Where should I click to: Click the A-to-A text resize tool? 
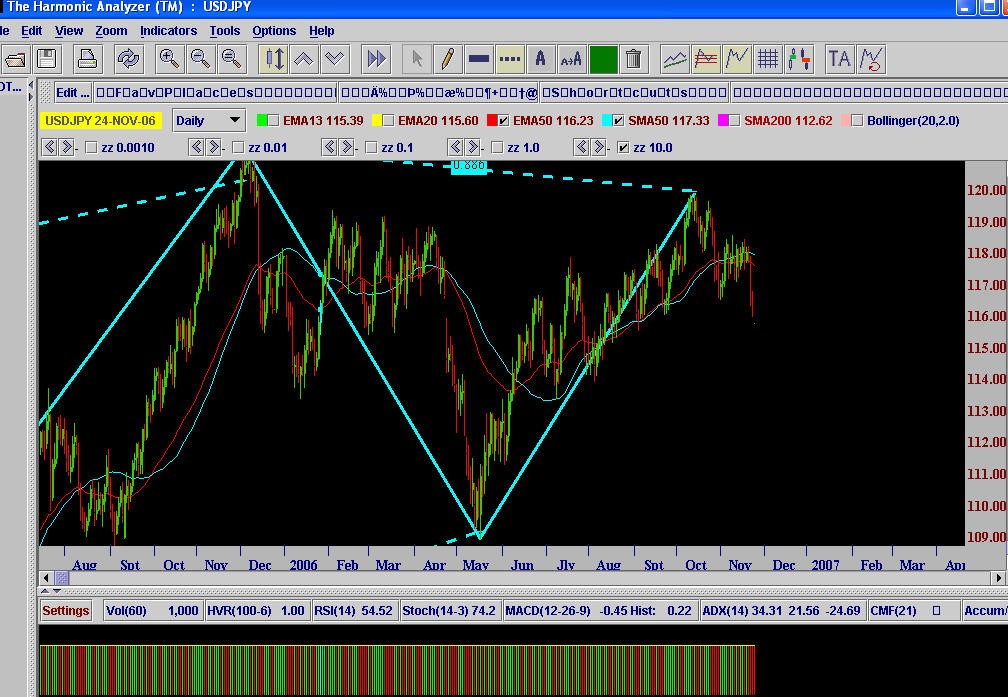(x=572, y=60)
